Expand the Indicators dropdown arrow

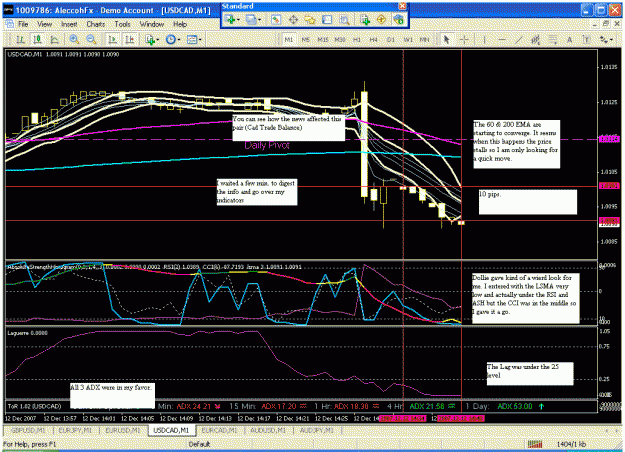pos(158,39)
